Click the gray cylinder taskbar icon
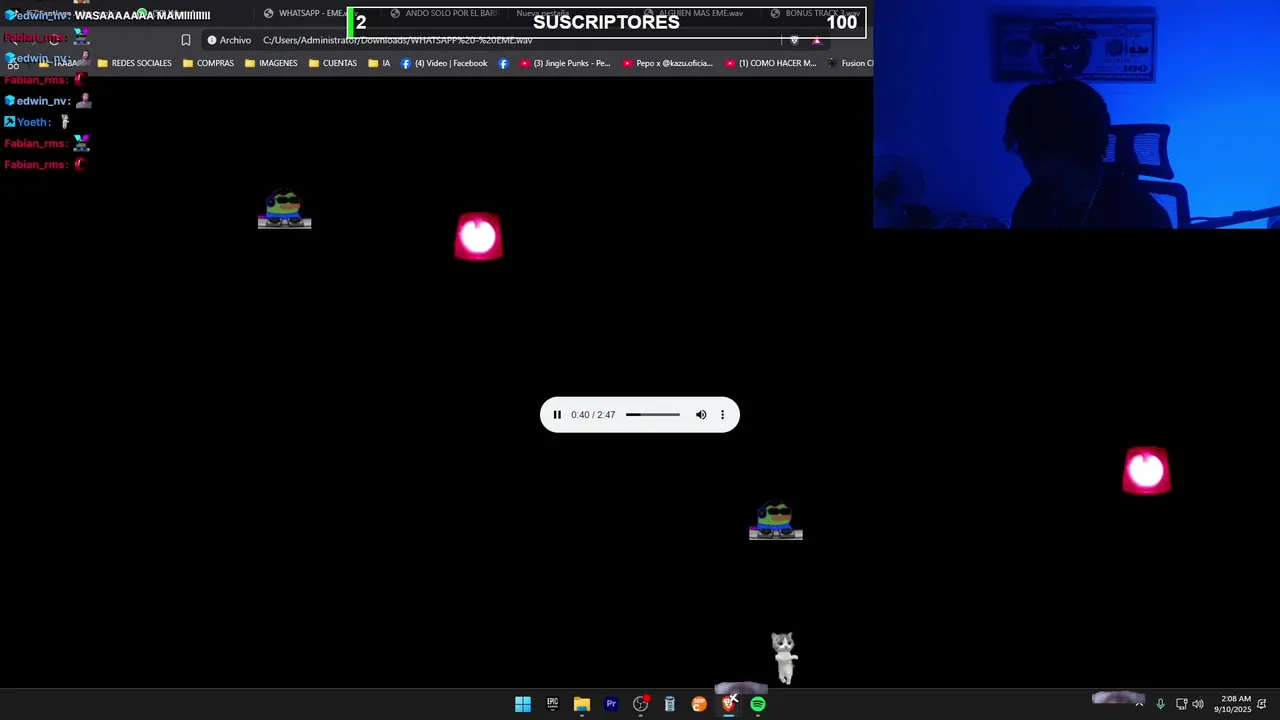1280x720 pixels. [x=670, y=704]
